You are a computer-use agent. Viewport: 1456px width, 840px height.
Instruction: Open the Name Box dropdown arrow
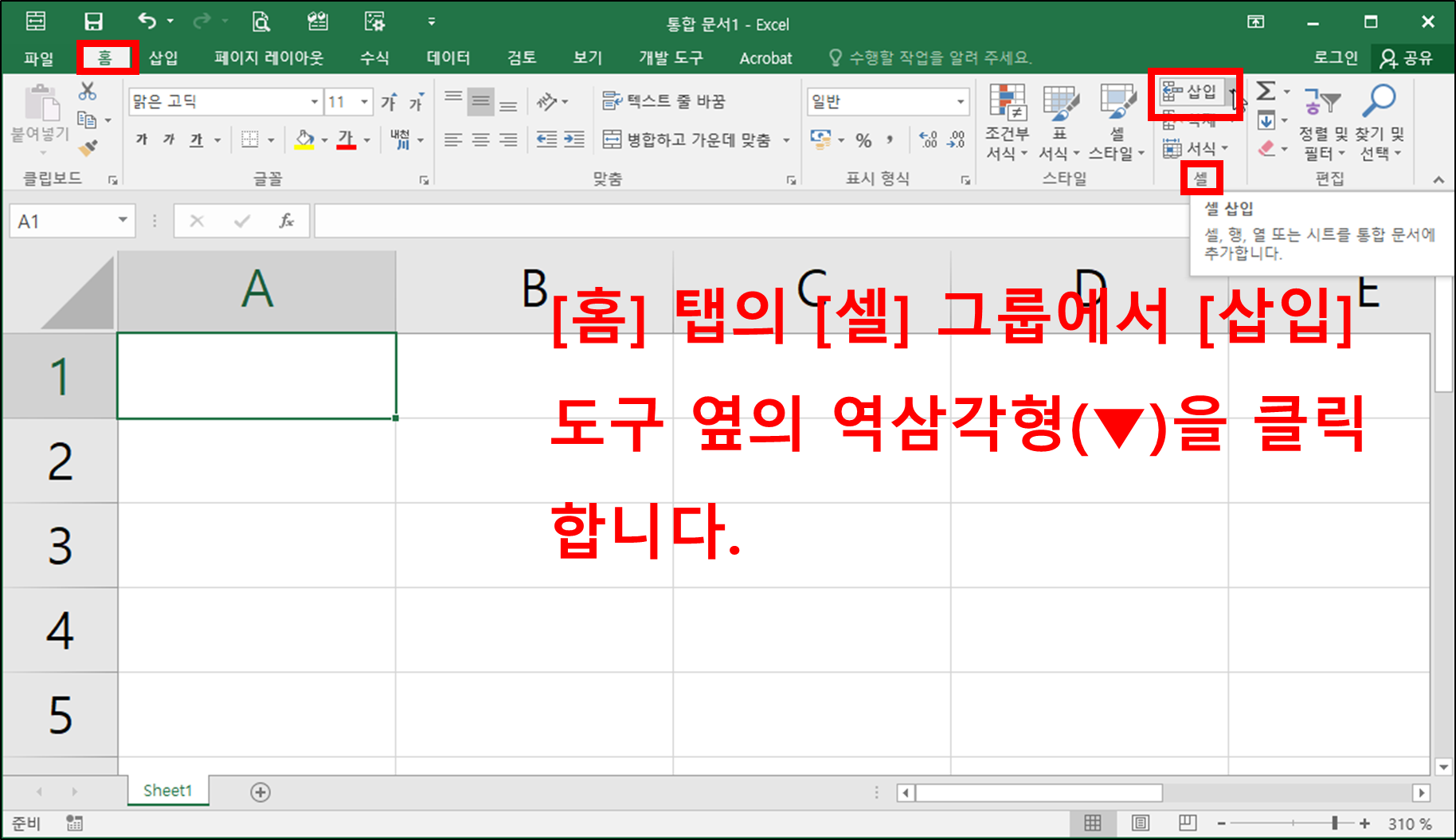[x=123, y=220]
